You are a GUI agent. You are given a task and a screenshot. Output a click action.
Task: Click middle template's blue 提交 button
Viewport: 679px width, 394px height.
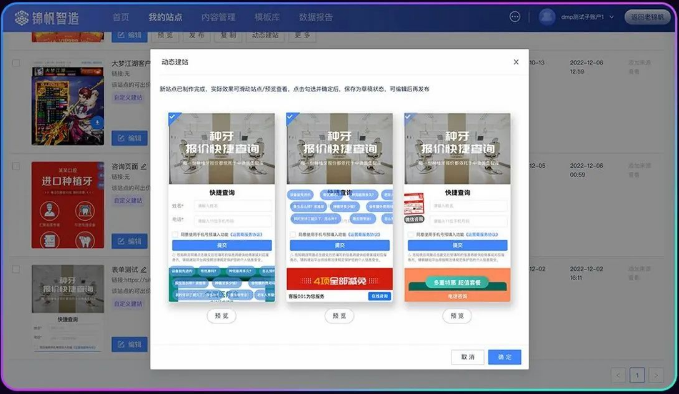point(340,245)
